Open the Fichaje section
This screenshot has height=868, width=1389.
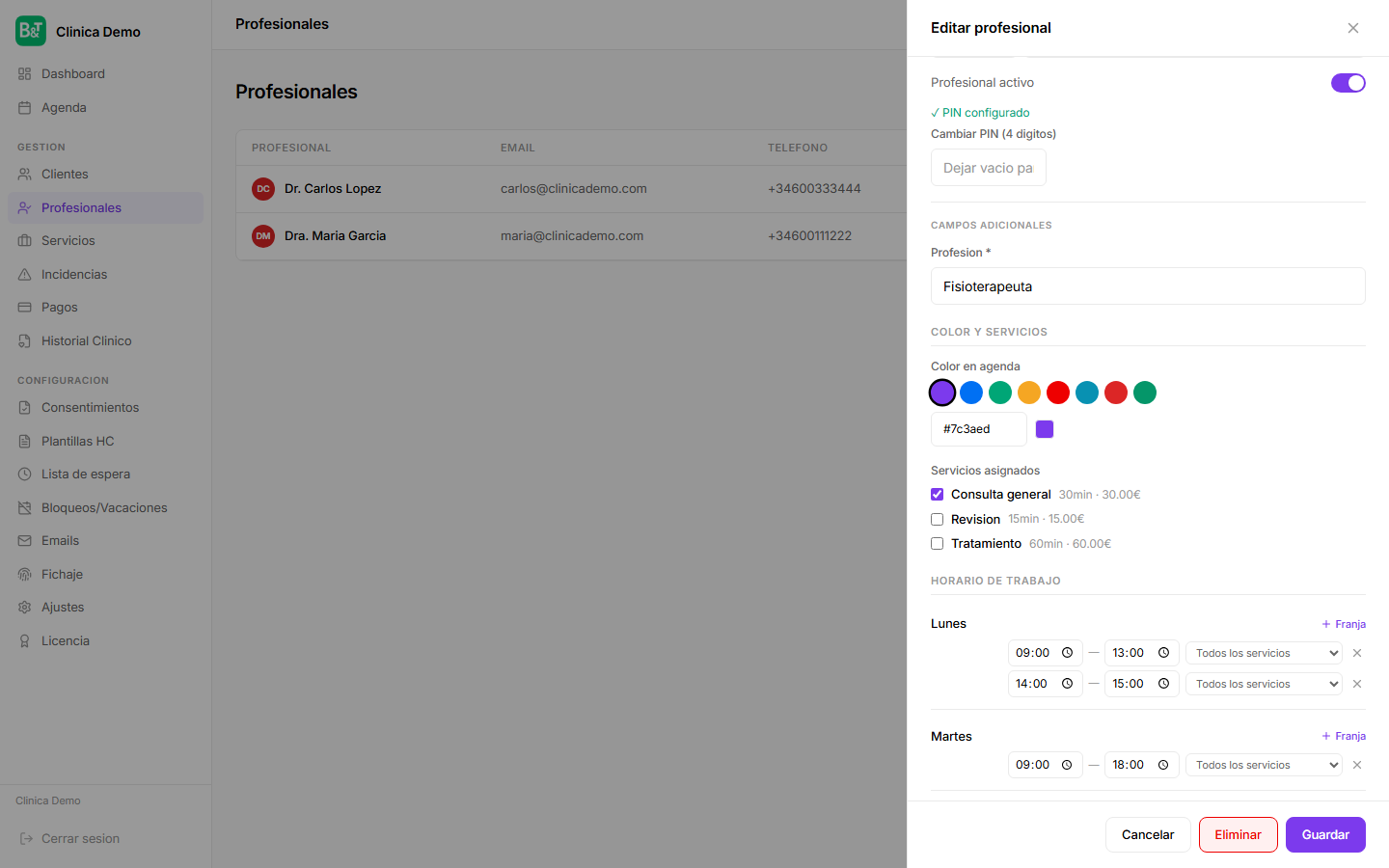[105, 575]
